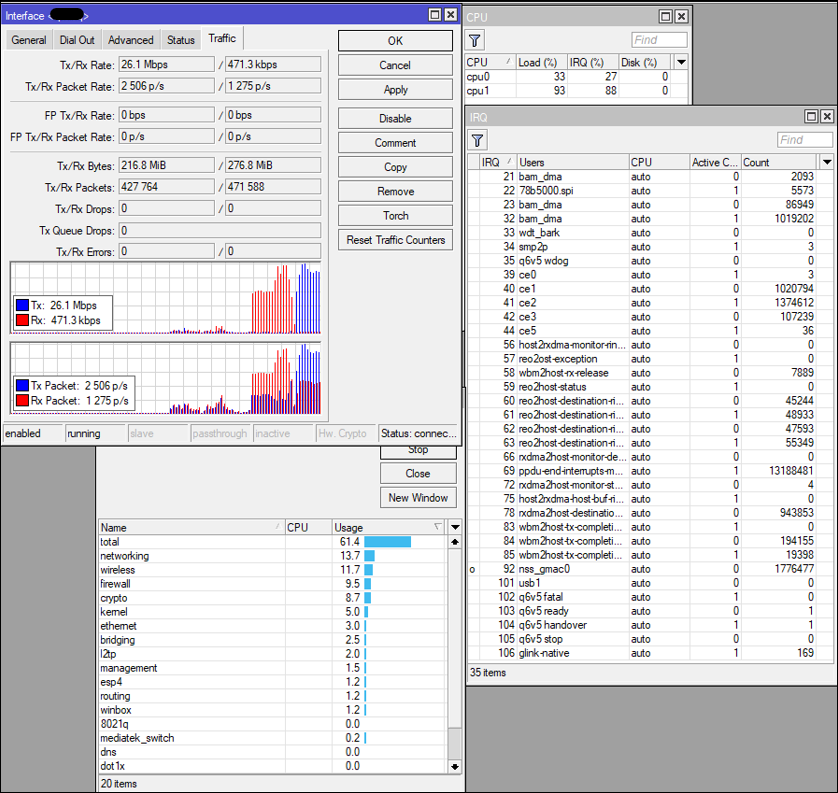Click scroll-up arrow in profile usage list

455,542
